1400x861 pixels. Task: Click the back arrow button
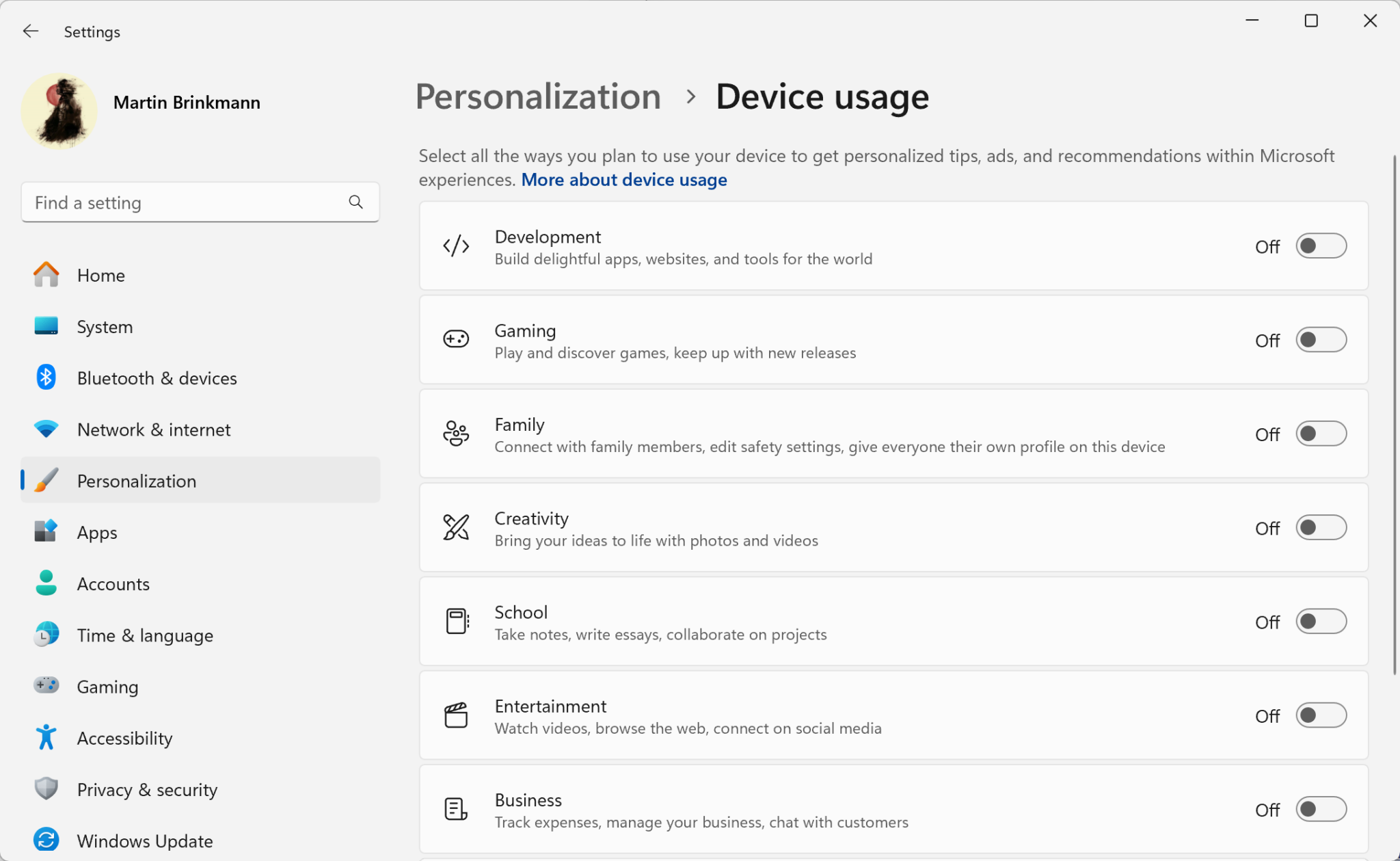30,31
